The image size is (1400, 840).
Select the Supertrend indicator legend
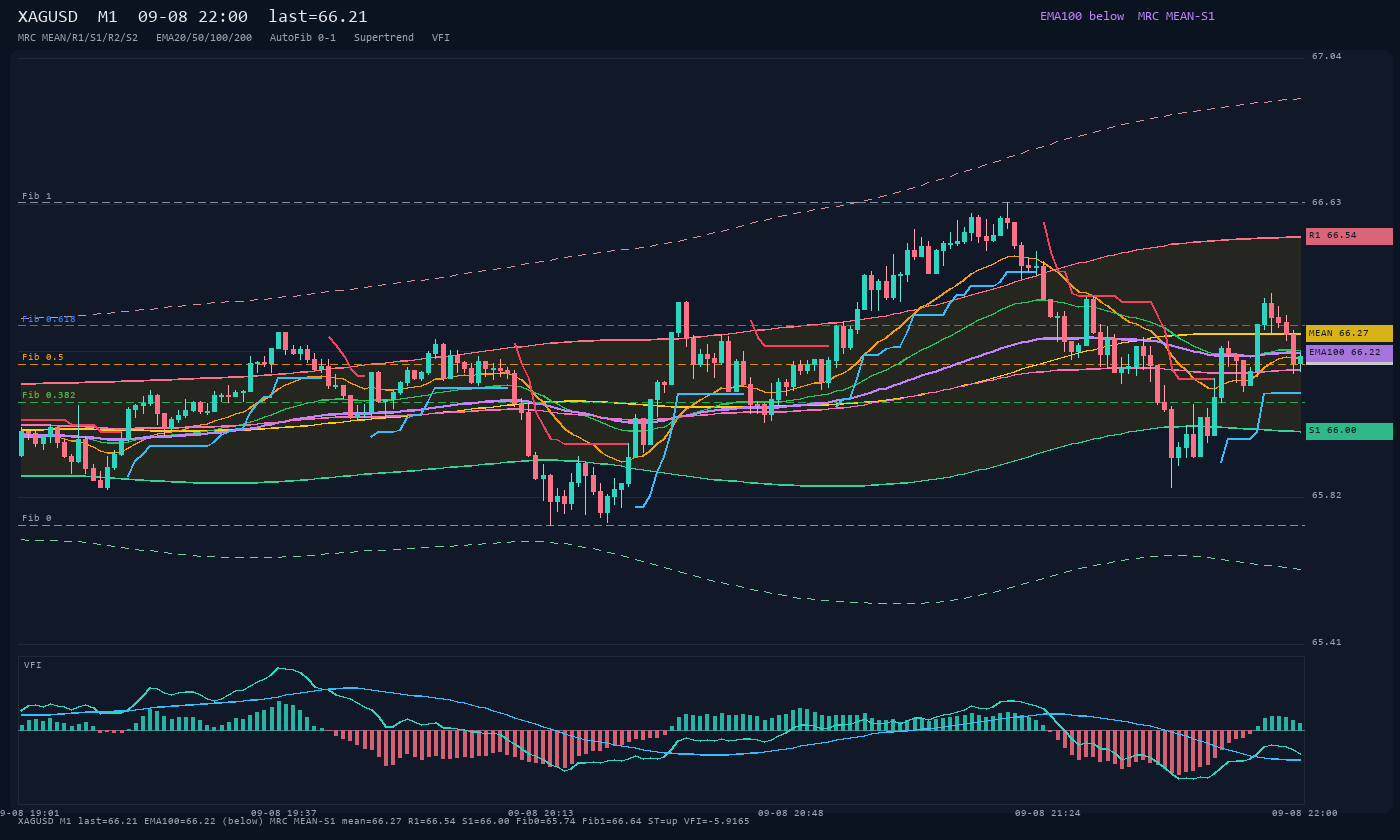click(x=384, y=38)
